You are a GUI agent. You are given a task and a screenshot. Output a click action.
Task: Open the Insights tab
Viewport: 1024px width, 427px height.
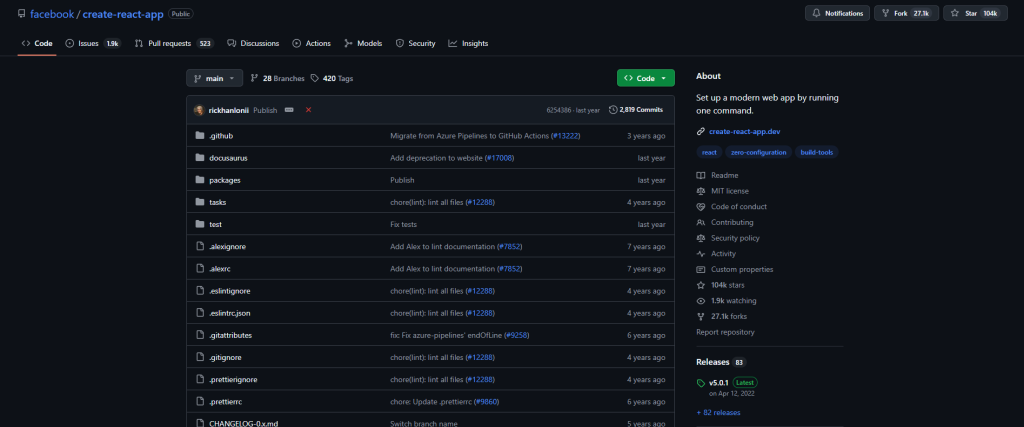(468, 43)
